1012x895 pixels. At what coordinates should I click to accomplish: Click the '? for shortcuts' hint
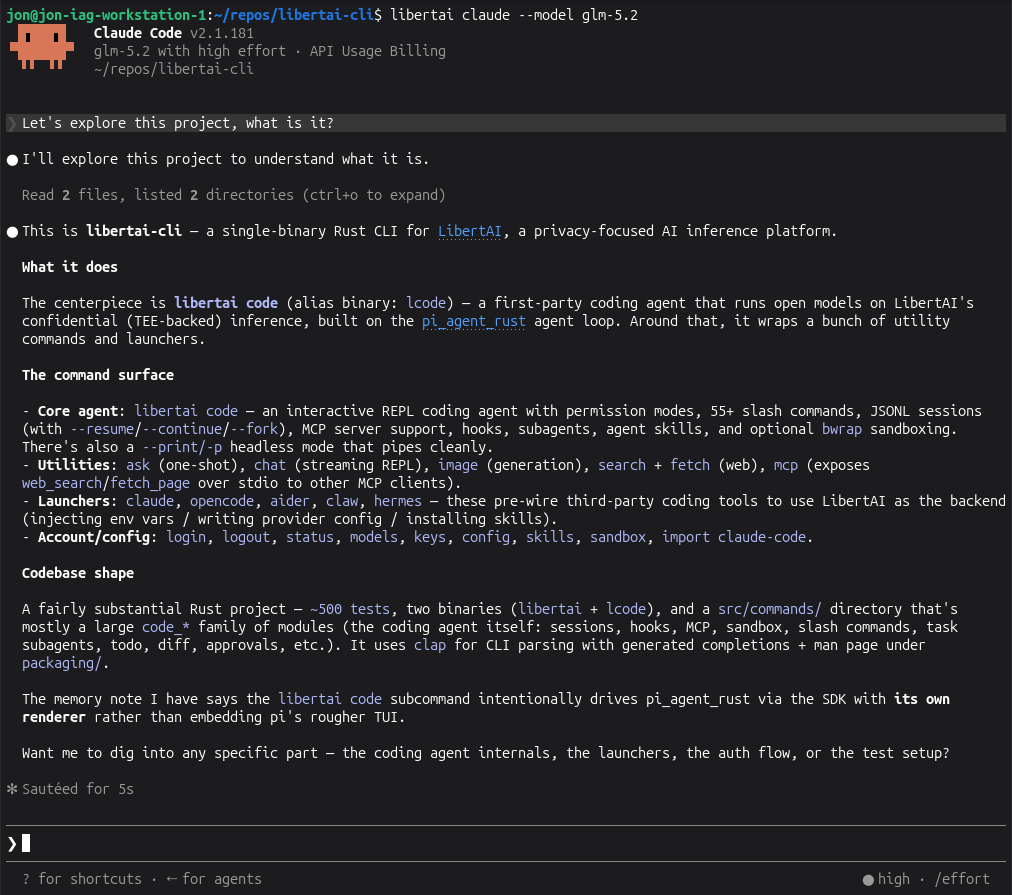coord(82,879)
